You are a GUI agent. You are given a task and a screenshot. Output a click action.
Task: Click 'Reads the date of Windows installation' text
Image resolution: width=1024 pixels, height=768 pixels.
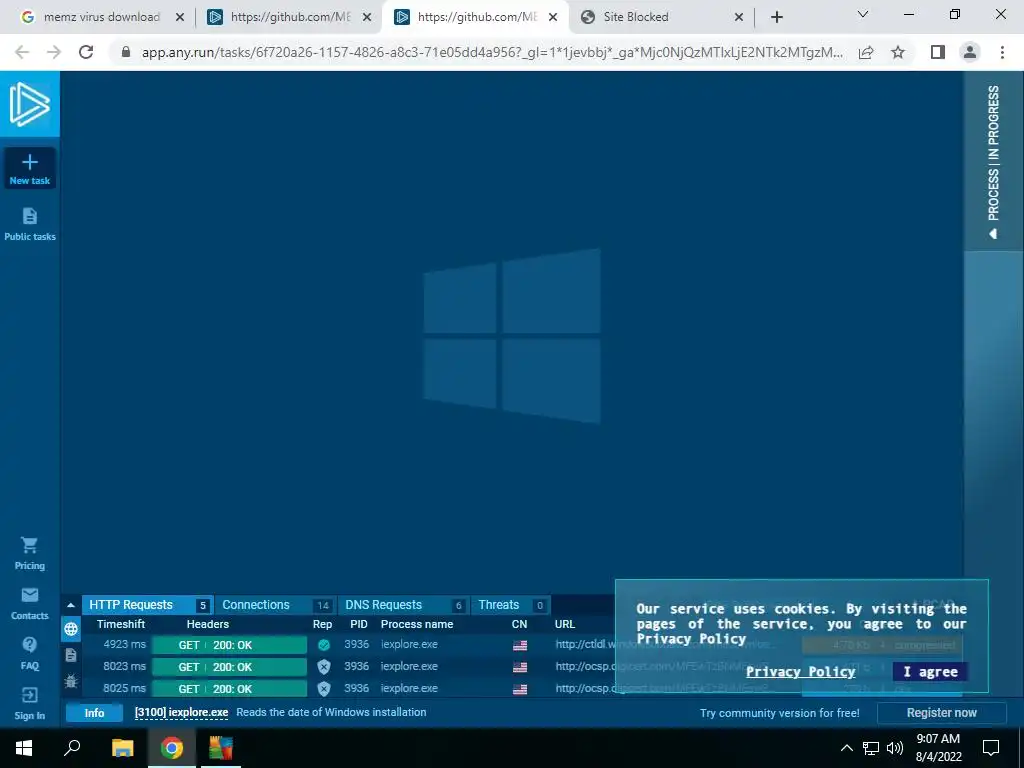[331, 712]
